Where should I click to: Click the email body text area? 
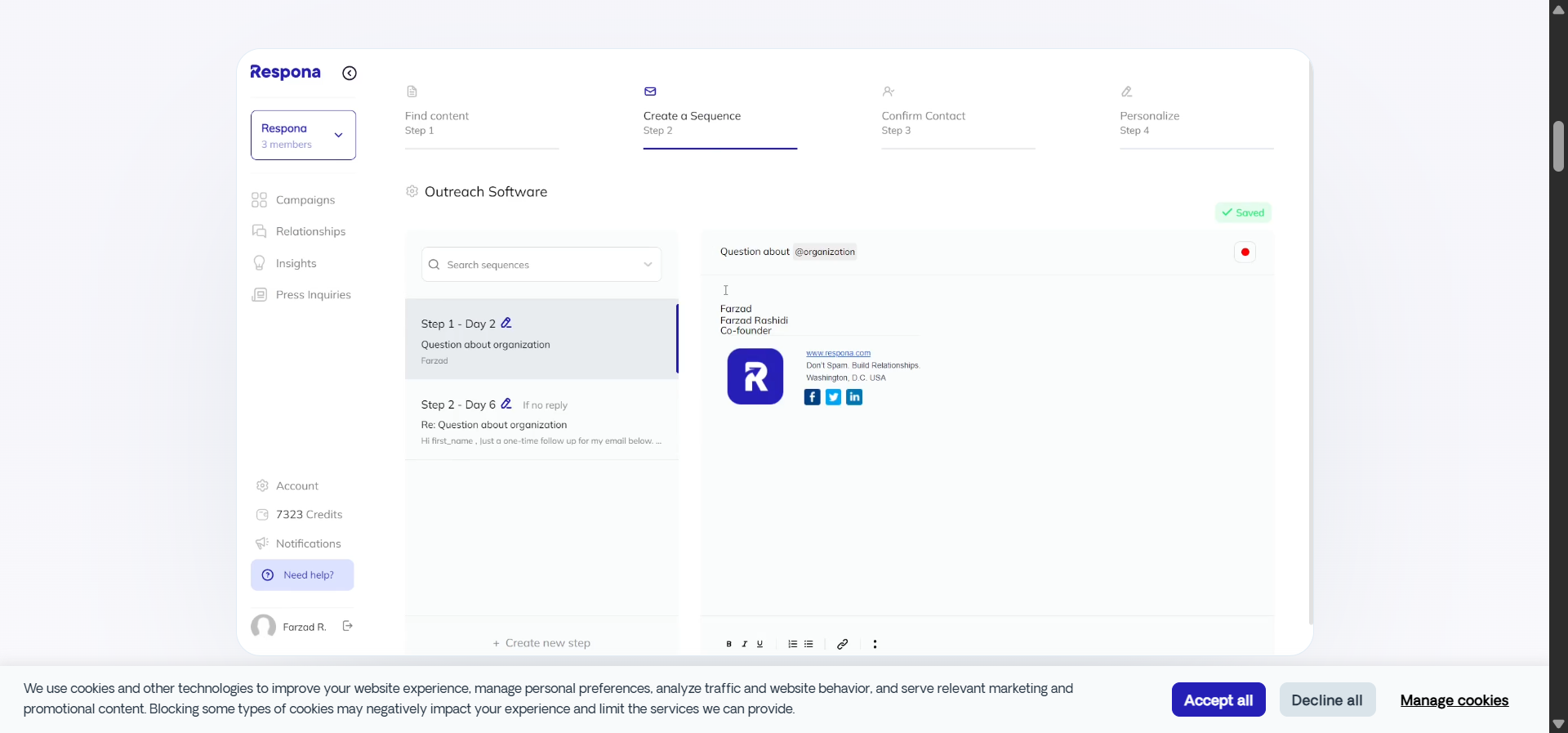tap(987, 445)
